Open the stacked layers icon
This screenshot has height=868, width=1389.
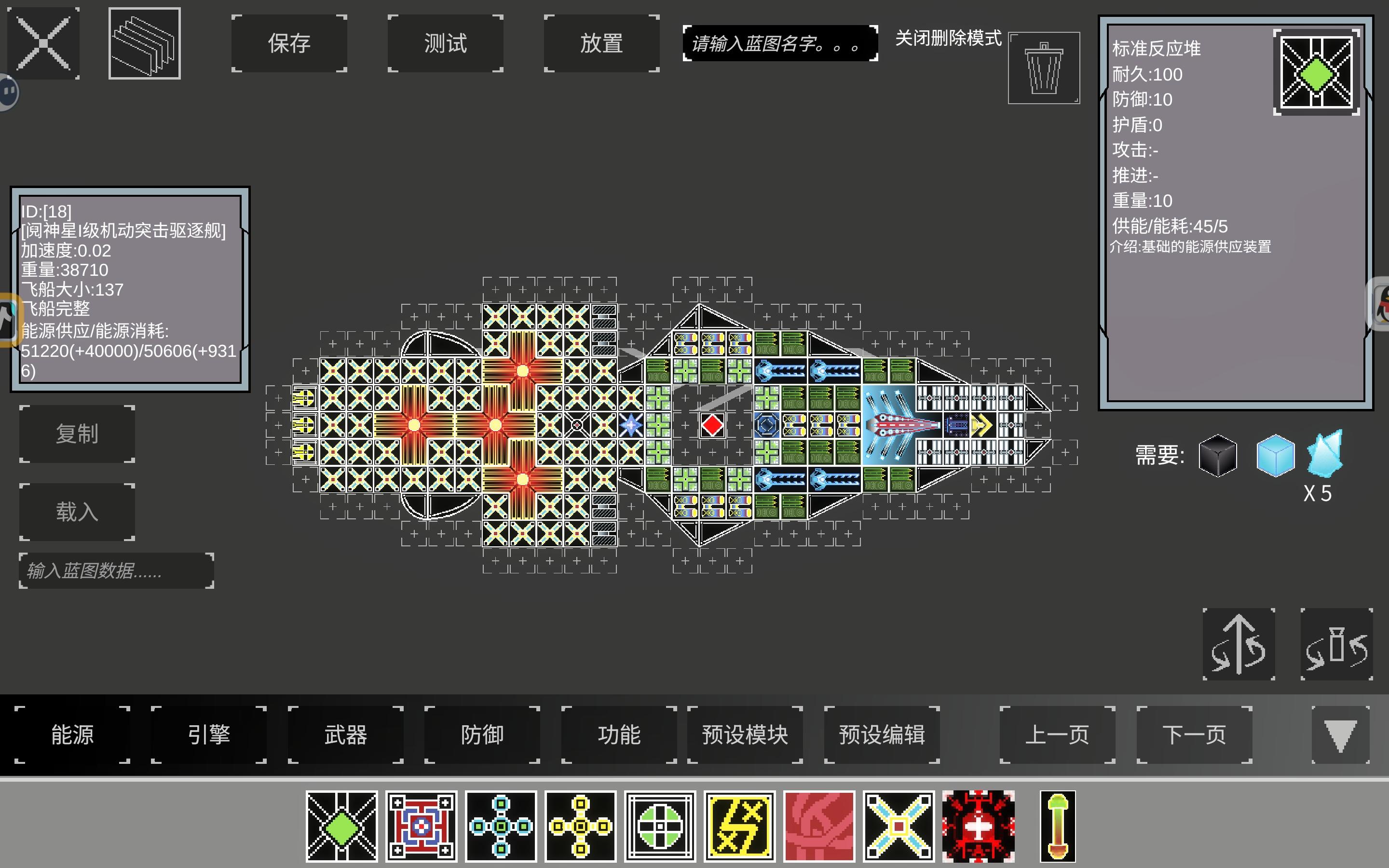pos(145,43)
